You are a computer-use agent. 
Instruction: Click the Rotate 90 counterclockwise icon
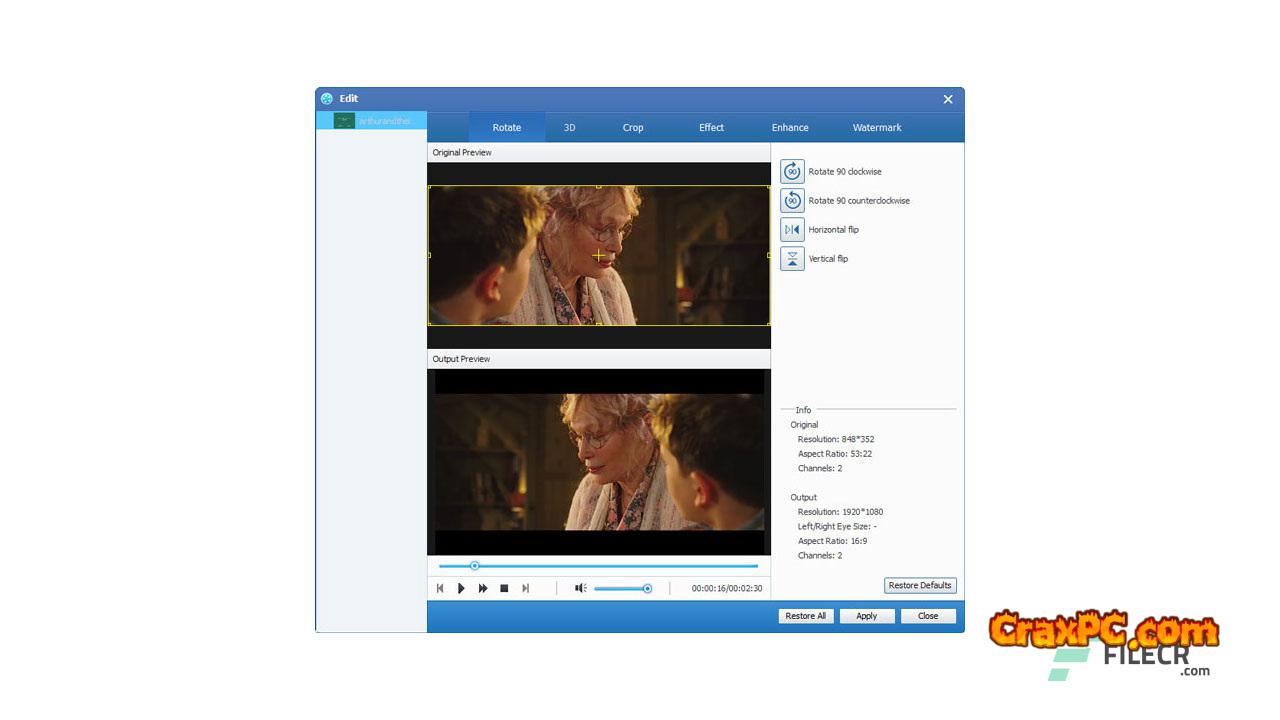click(x=792, y=201)
